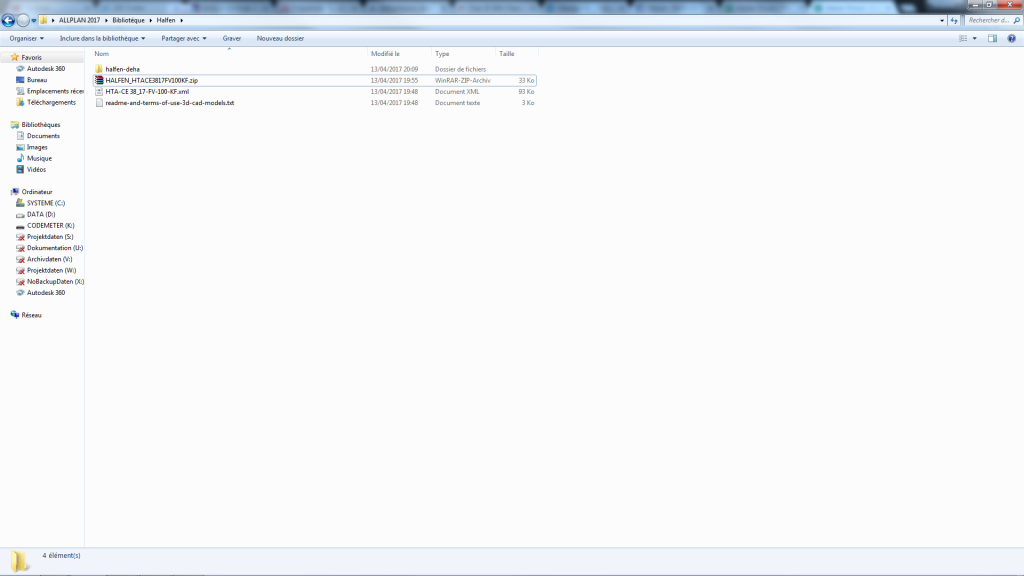
Task: Open Inclure dans la bibliothèque menu
Action: coord(103,39)
